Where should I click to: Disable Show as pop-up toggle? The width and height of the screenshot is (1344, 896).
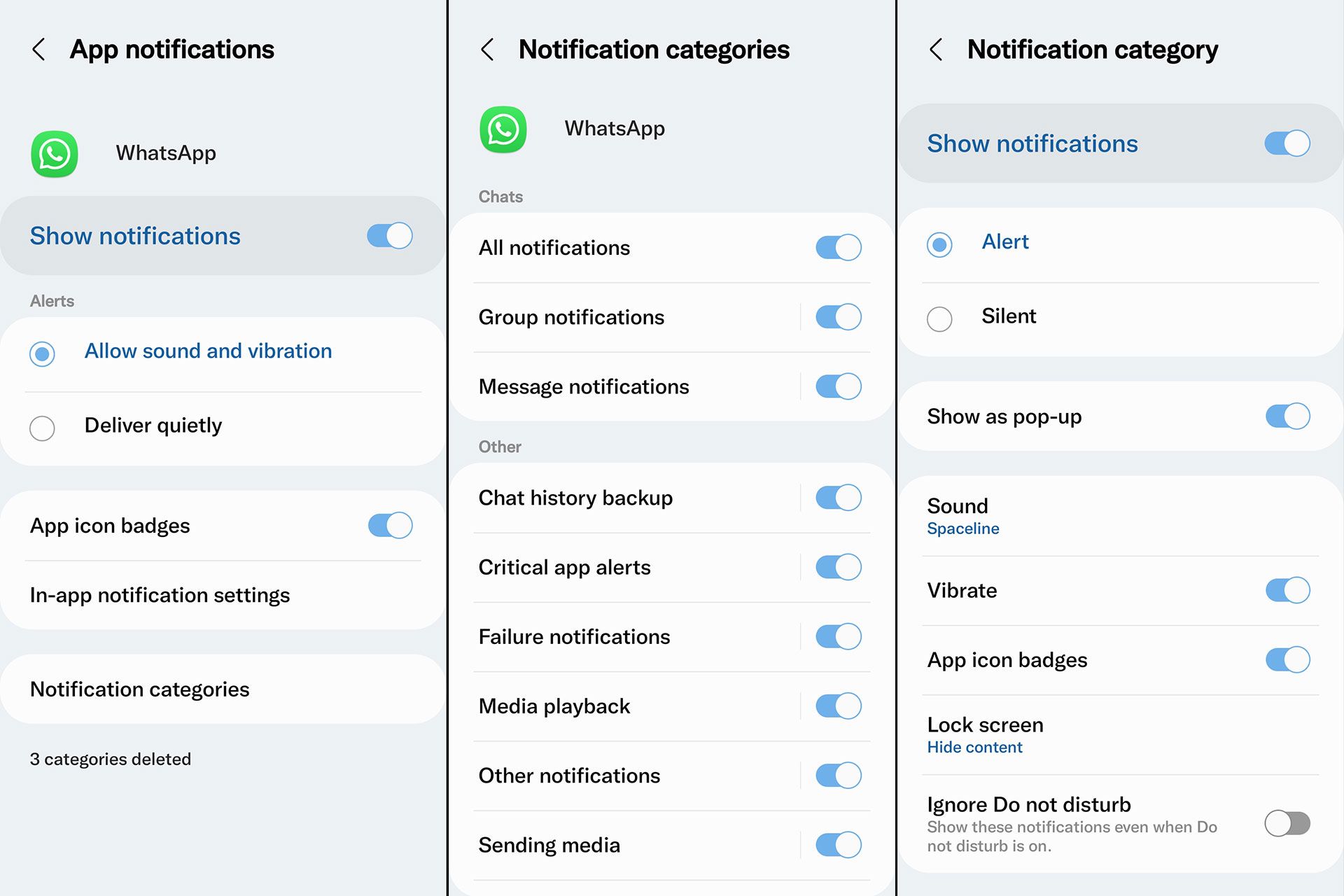pos(1287,416)
